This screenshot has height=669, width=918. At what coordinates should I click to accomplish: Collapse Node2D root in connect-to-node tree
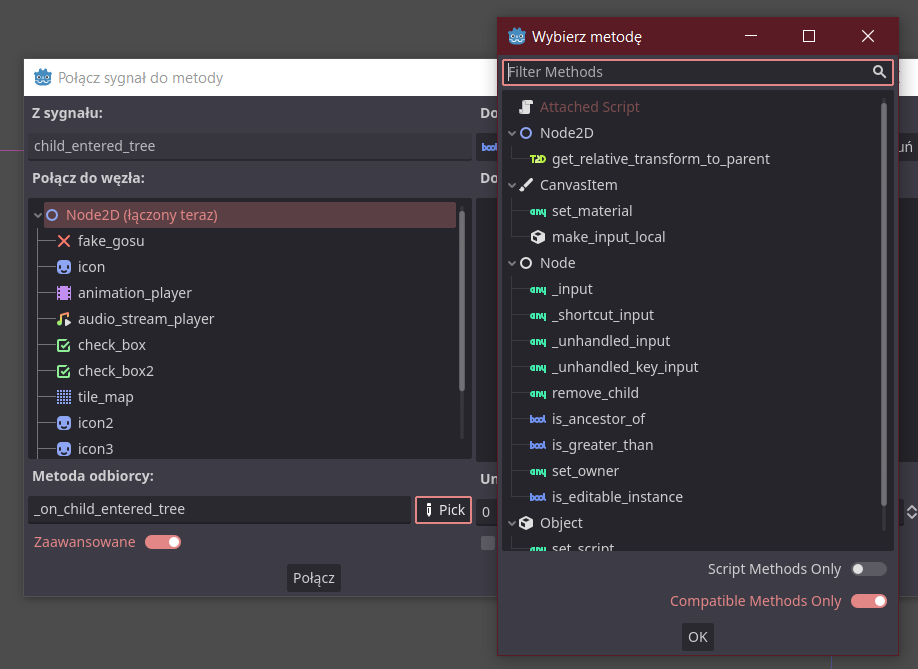coord(37,215)
